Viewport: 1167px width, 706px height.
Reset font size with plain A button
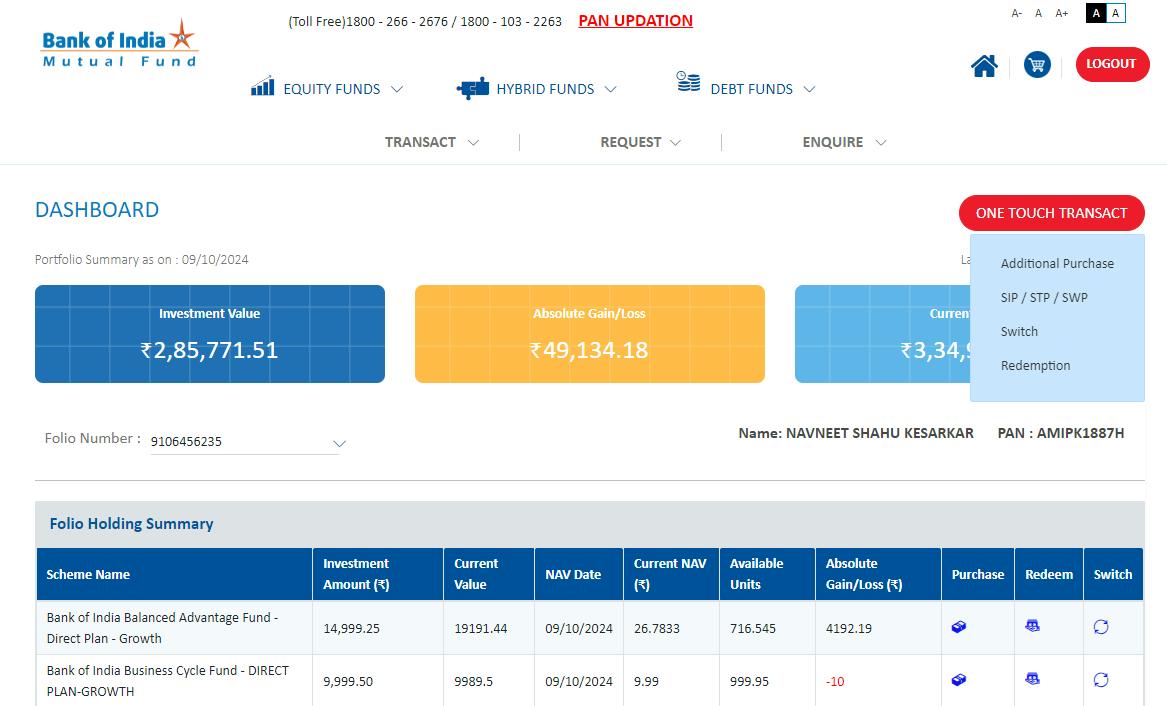(1038, 13)
